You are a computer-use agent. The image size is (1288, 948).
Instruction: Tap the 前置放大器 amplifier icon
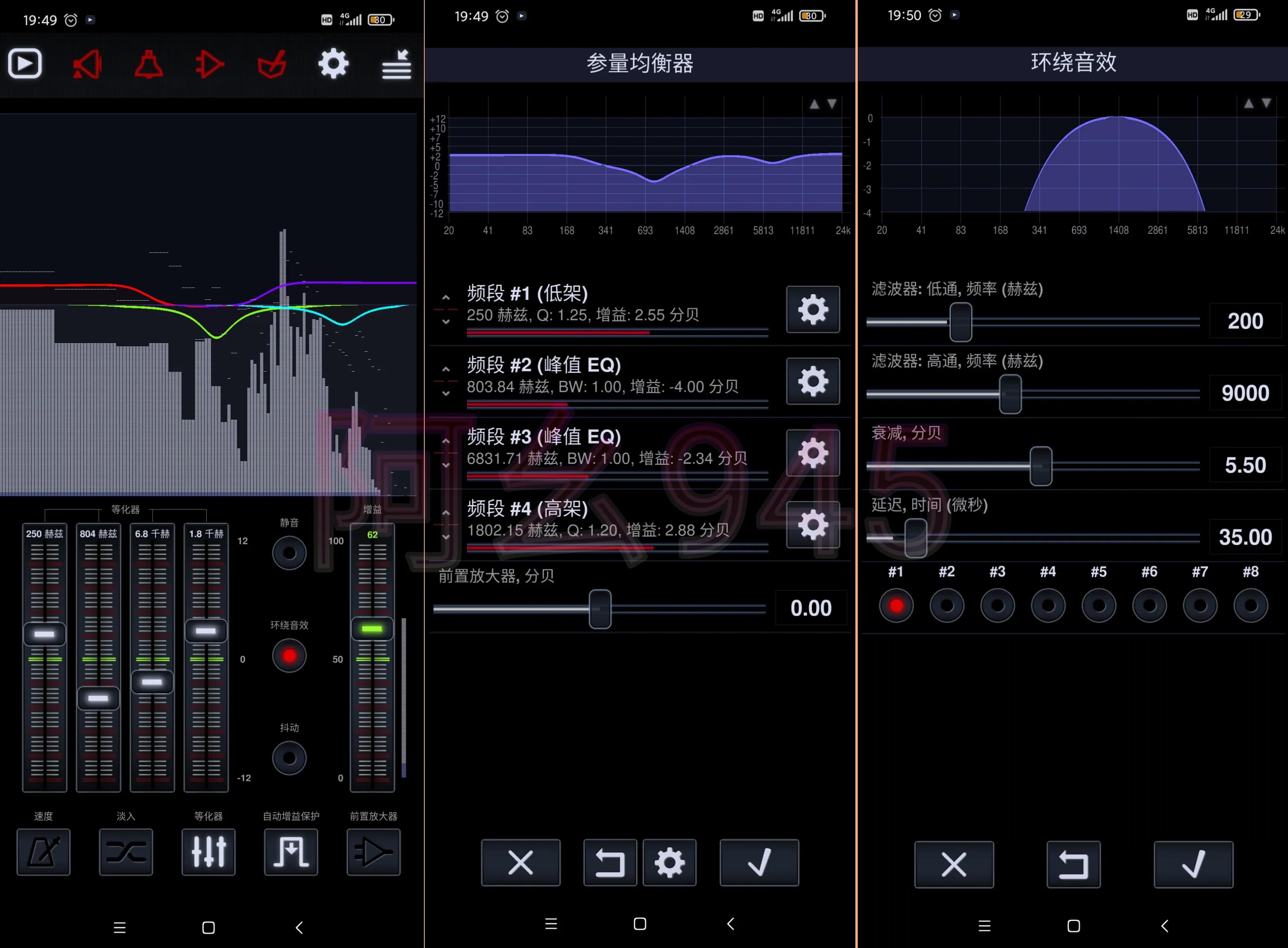(x=373, y=852)
